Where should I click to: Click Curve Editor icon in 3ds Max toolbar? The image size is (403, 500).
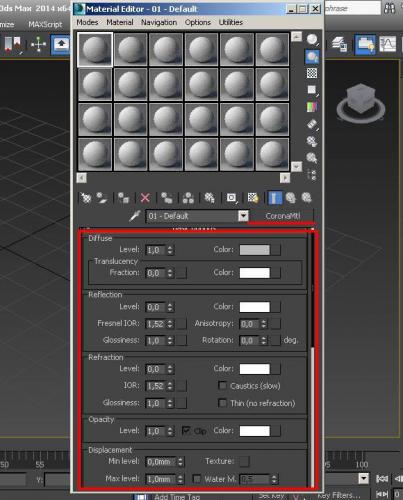(388, 44)
